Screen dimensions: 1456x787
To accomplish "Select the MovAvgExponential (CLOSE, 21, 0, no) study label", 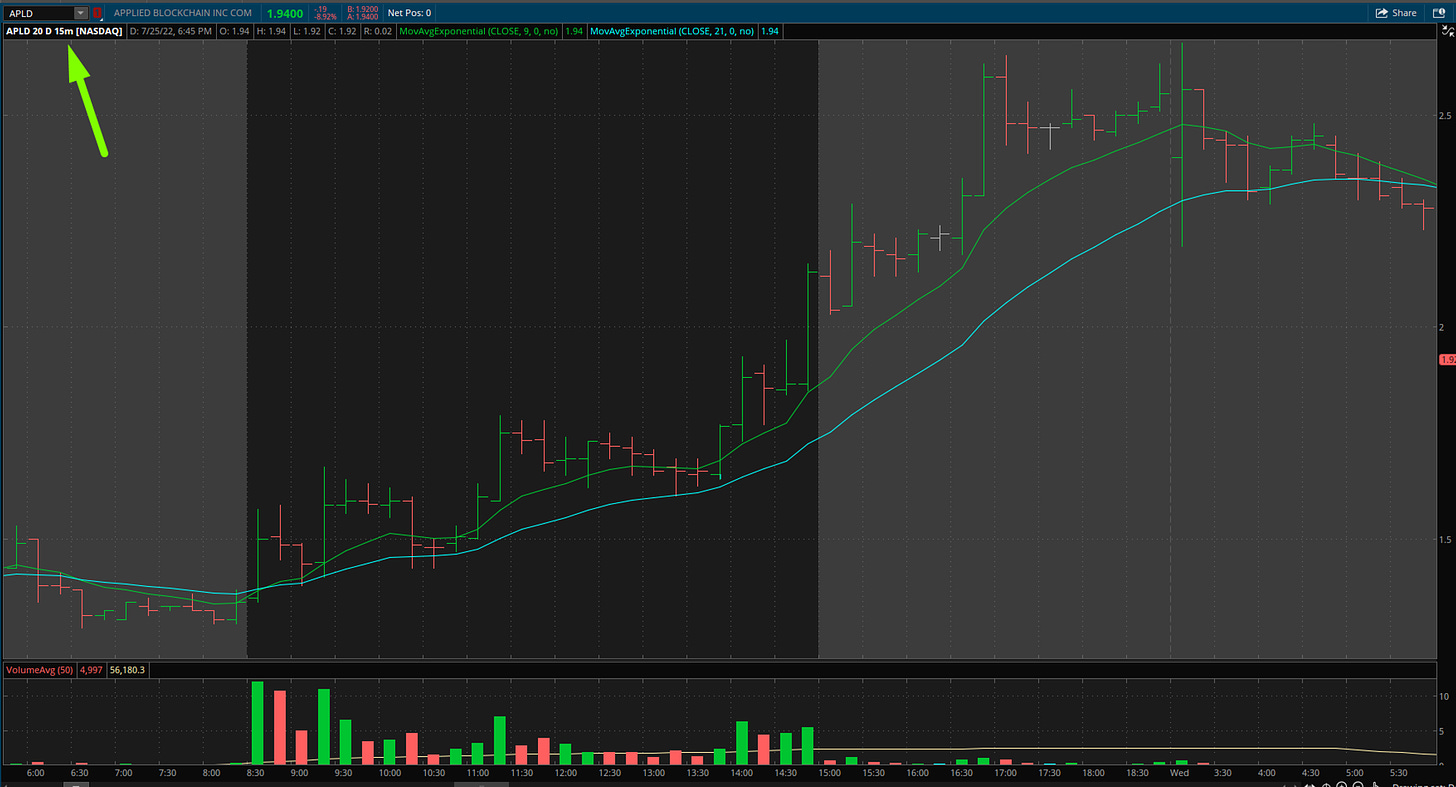I will point(672,31).
